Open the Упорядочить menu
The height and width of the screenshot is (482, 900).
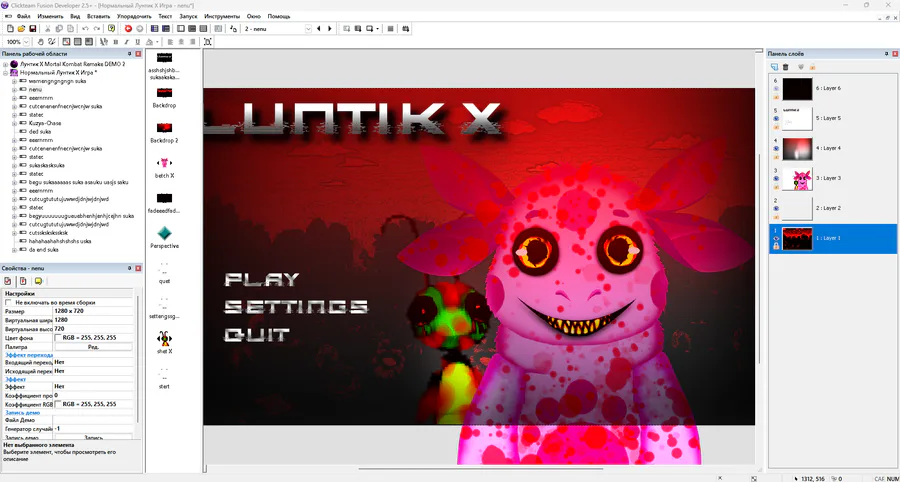[134, 16]
